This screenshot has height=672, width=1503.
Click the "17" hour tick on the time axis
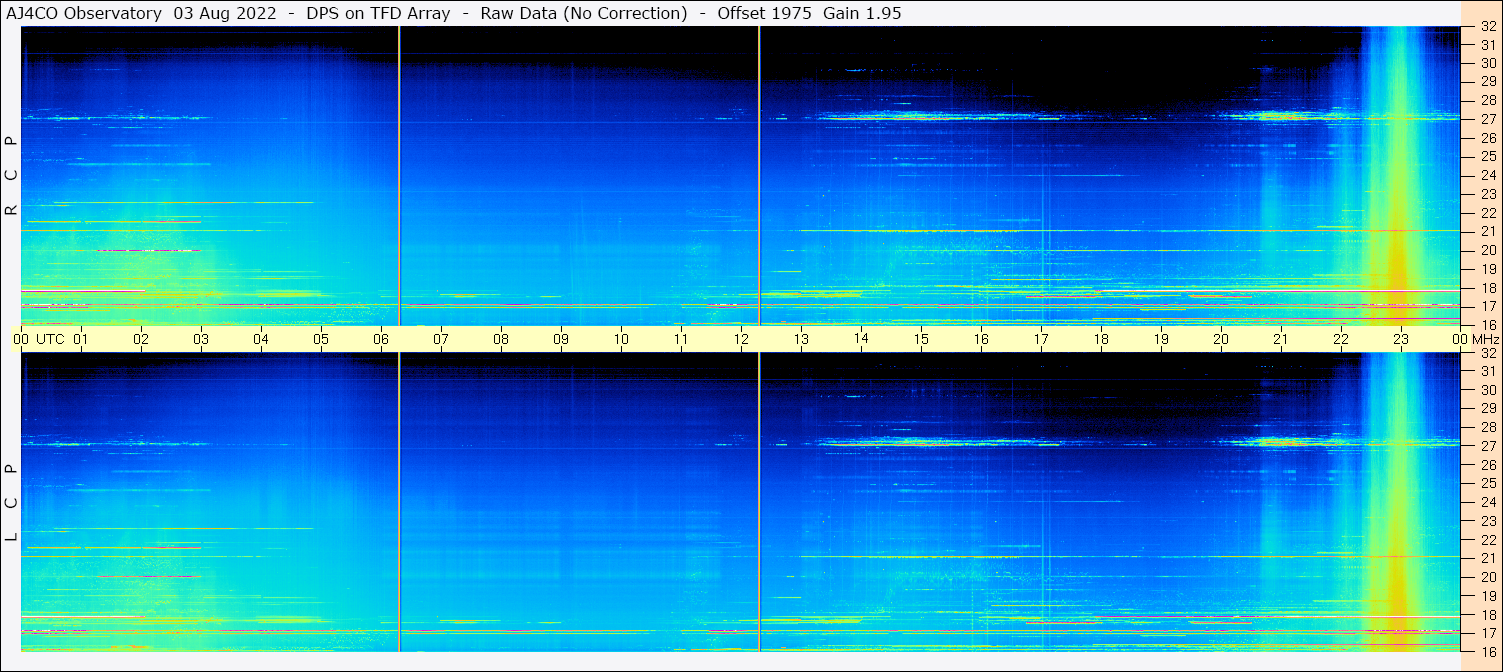point(1041,339)
